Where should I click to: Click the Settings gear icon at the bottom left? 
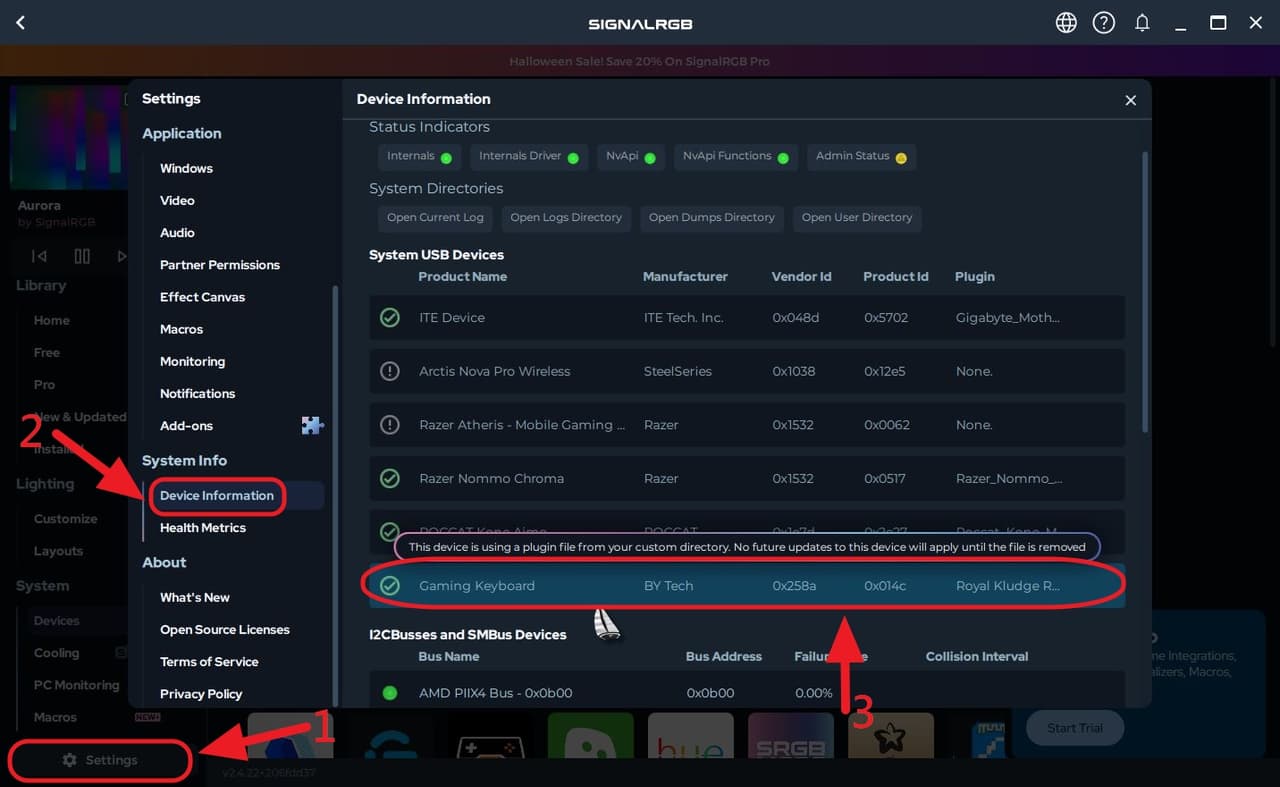click(69, 760)
